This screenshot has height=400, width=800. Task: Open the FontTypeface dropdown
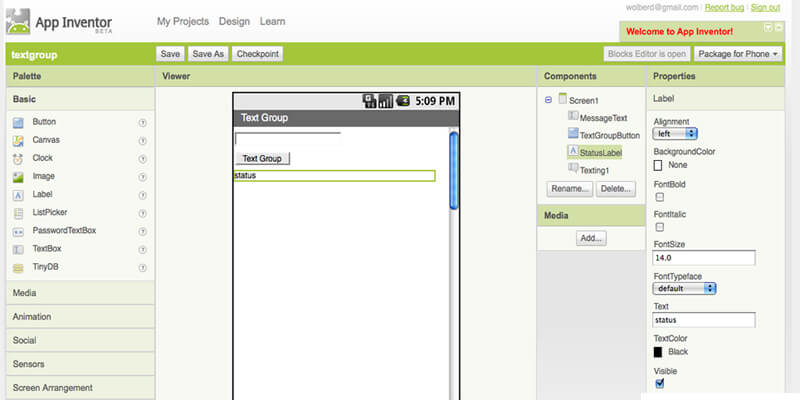(684, 288)
